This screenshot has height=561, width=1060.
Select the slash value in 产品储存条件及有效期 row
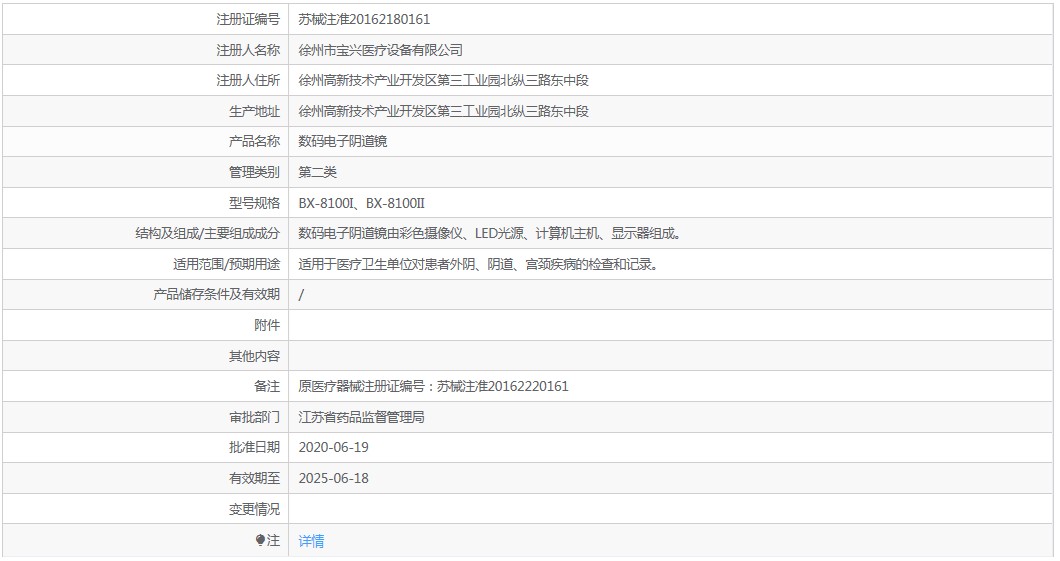click(x=301, y=295)
